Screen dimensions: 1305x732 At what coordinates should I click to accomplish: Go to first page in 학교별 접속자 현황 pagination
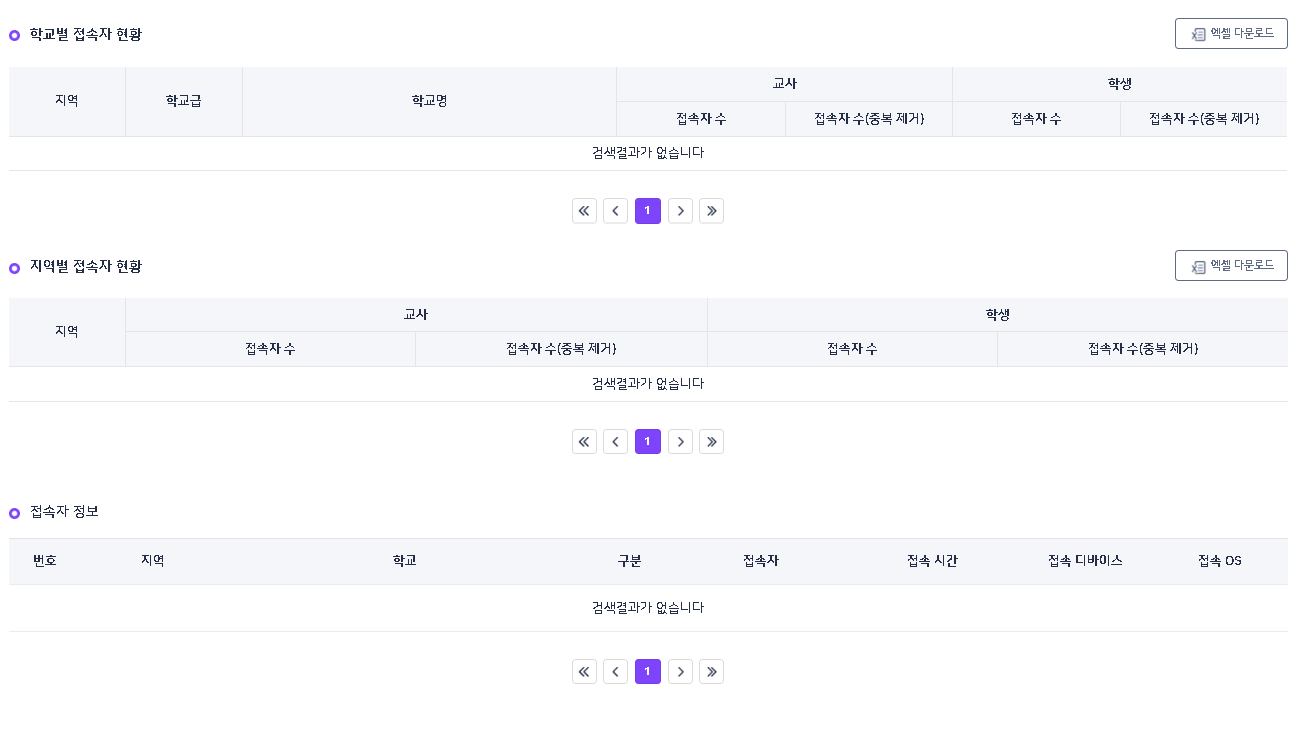(x=584, y=211)
